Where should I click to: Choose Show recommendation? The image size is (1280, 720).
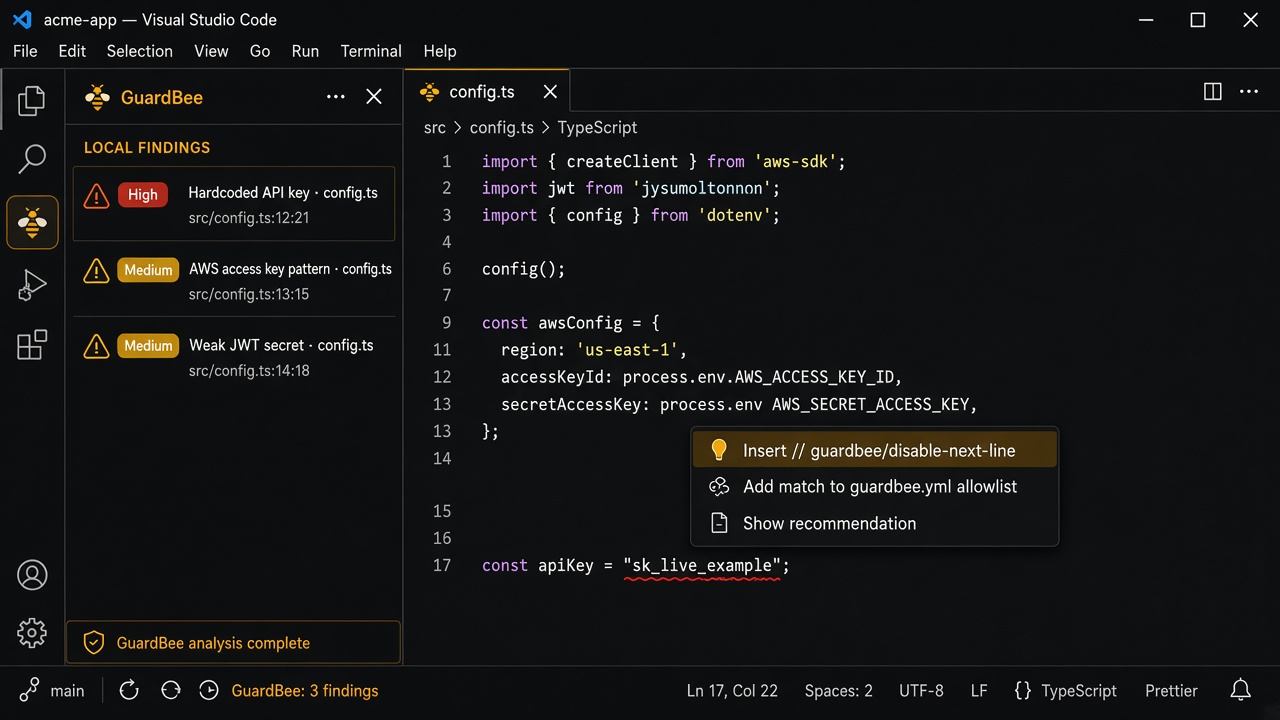(875, 524)
